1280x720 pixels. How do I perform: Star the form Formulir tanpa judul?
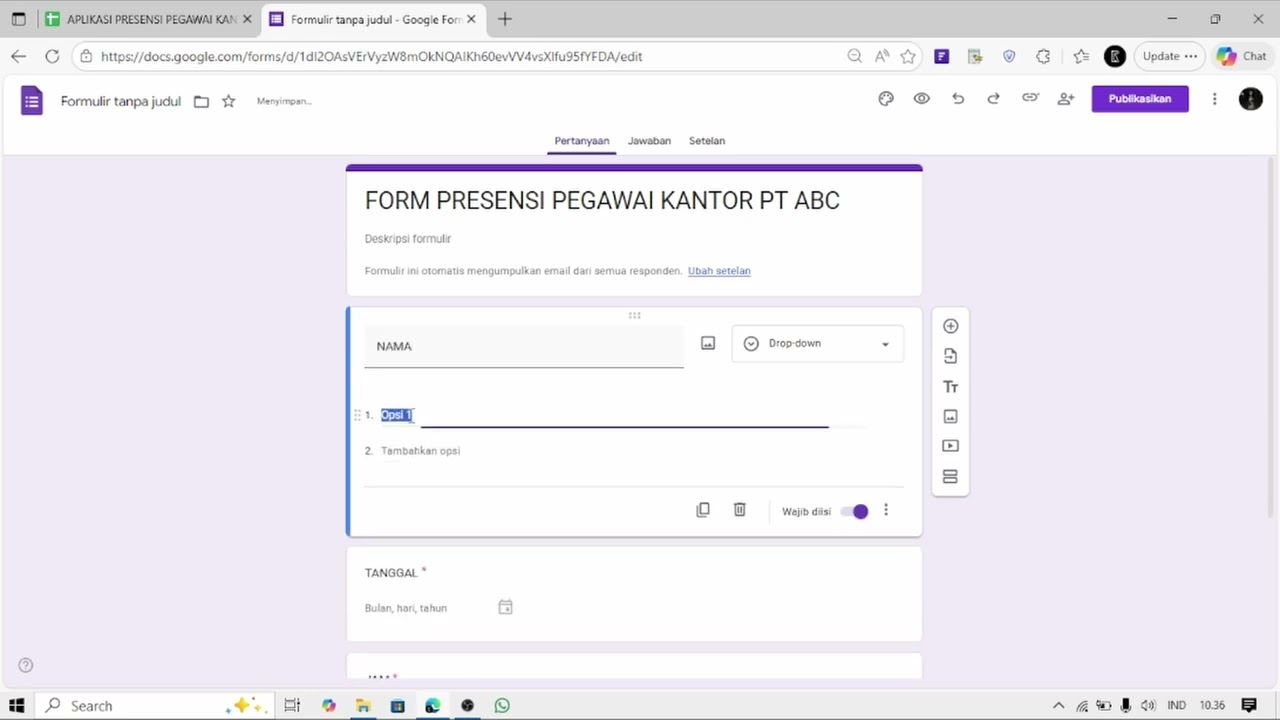(x=228, y=101)
